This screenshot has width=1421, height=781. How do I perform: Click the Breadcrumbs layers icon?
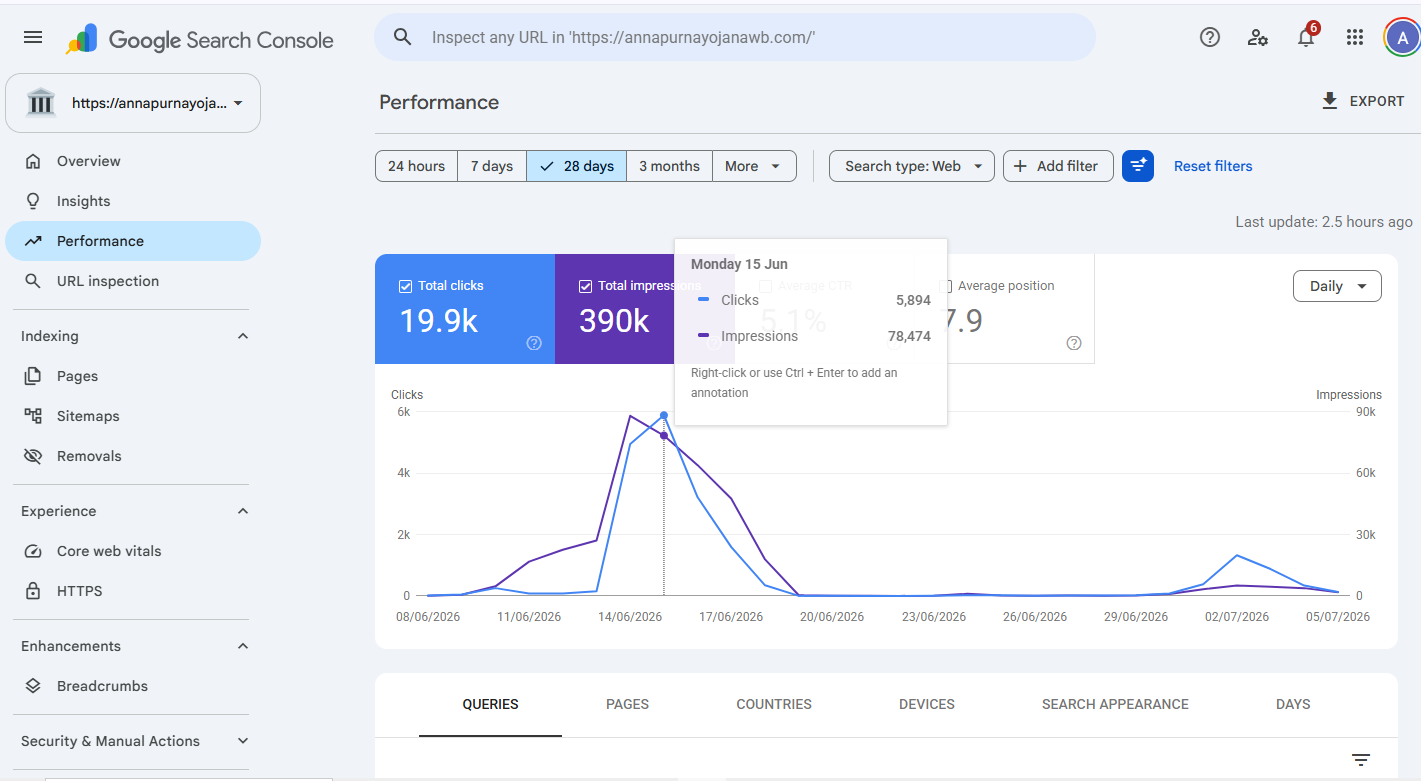pos(33,686)
